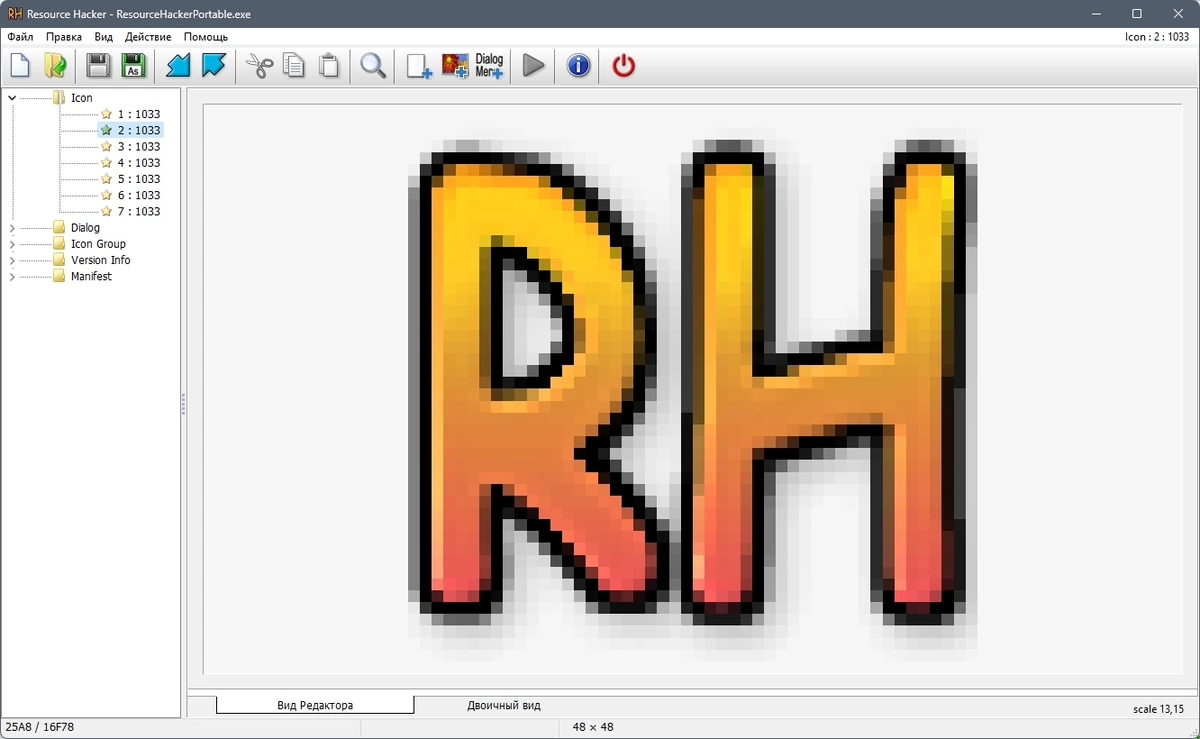The height and width of the screenshot is (739, 1200).
Task: Expand the Version Info tree node
Action: point(12,260)
